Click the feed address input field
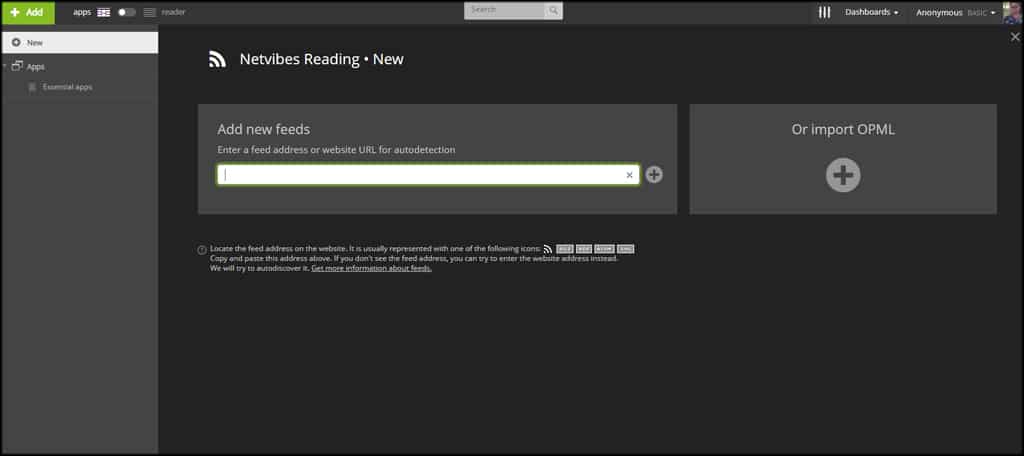The height and width of the screenshot is (456, 1024). click(x=428, y=174)
